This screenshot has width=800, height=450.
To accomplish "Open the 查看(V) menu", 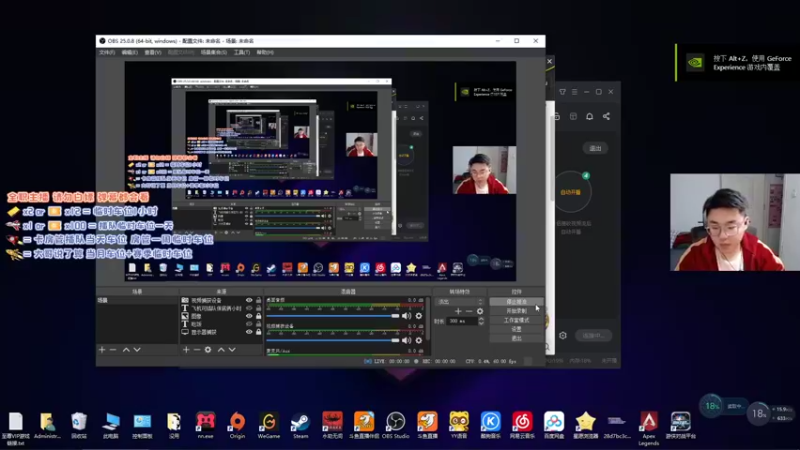I will (x=152, y=53).
